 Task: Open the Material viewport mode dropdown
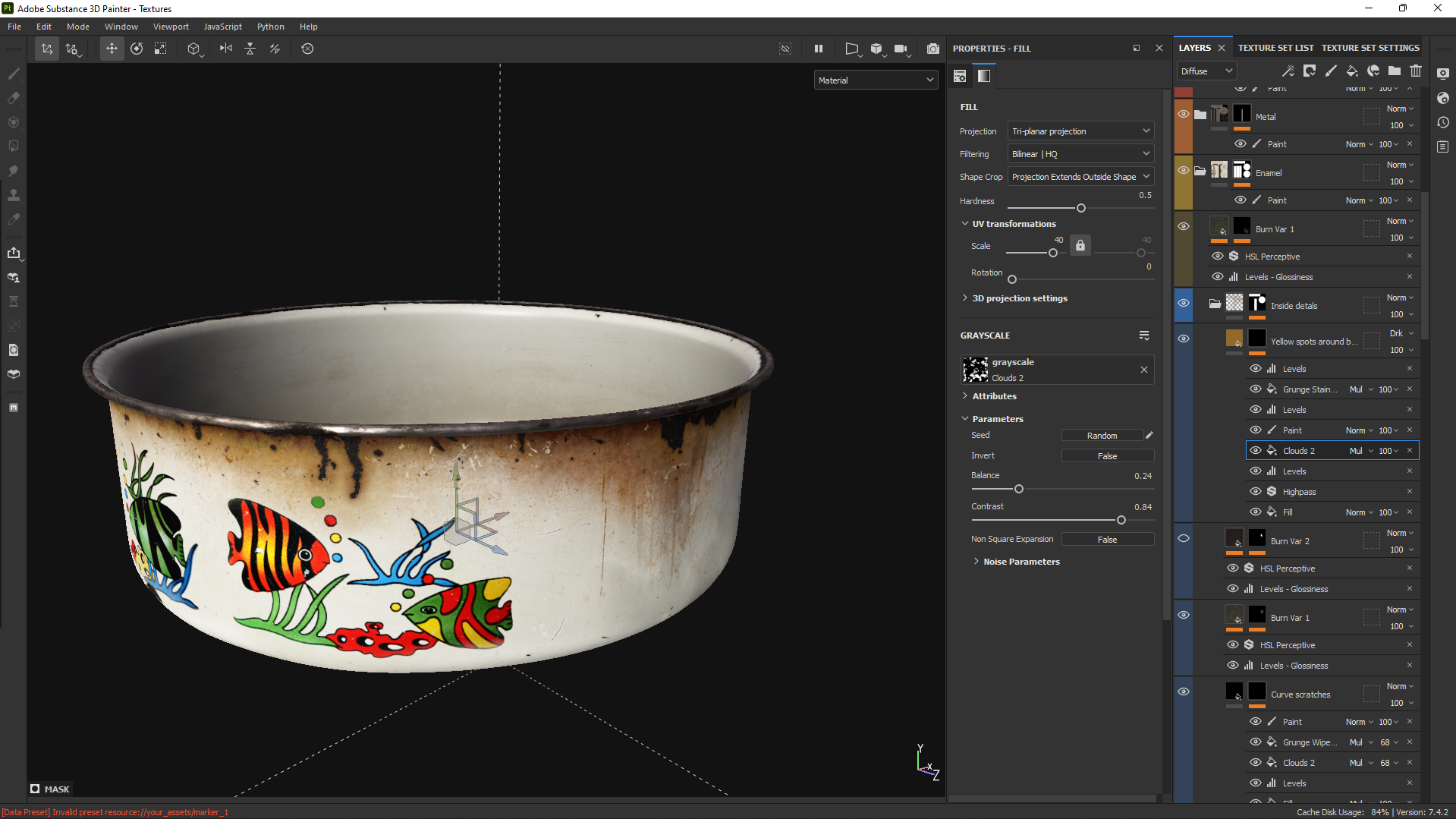[x=876, y=80]
